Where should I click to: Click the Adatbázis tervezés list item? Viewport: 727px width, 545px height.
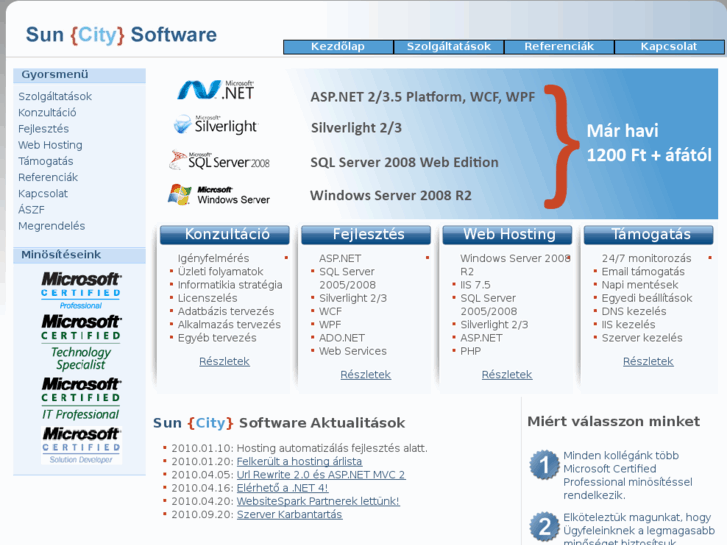tap(226, 311)
